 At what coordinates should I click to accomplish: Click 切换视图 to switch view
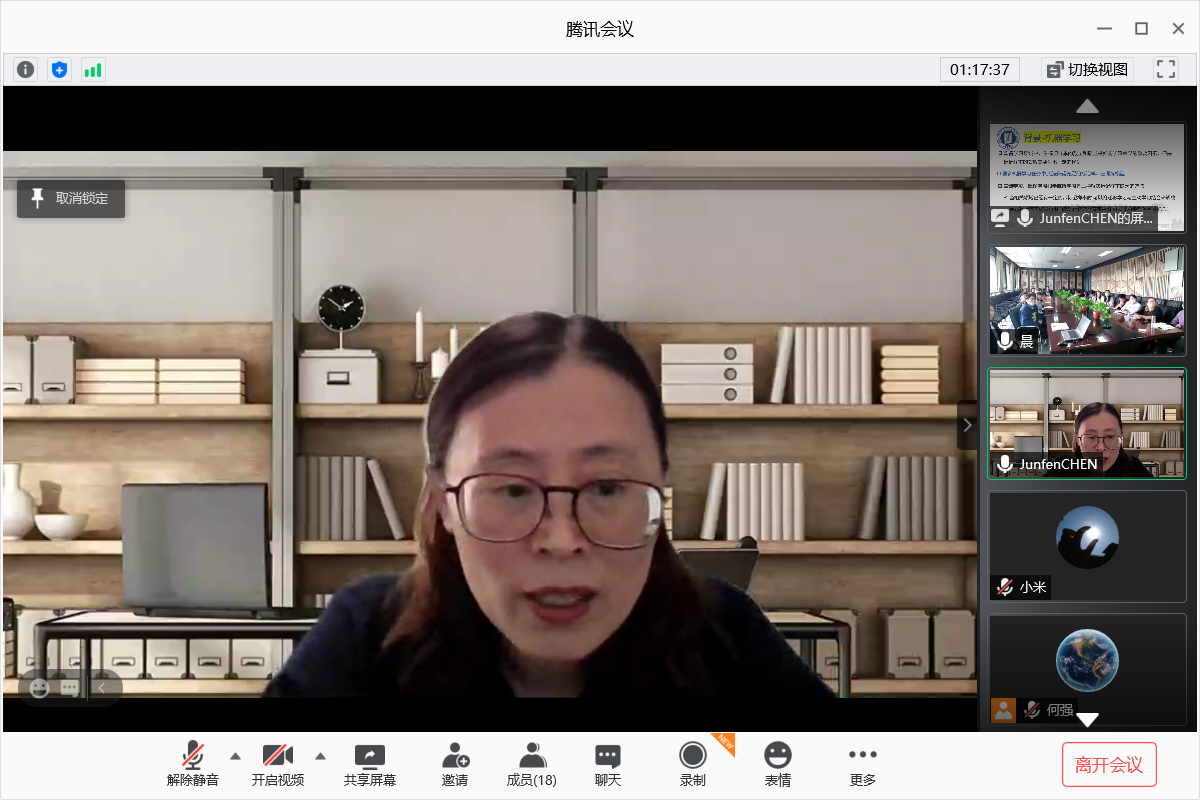(1086, 69)
